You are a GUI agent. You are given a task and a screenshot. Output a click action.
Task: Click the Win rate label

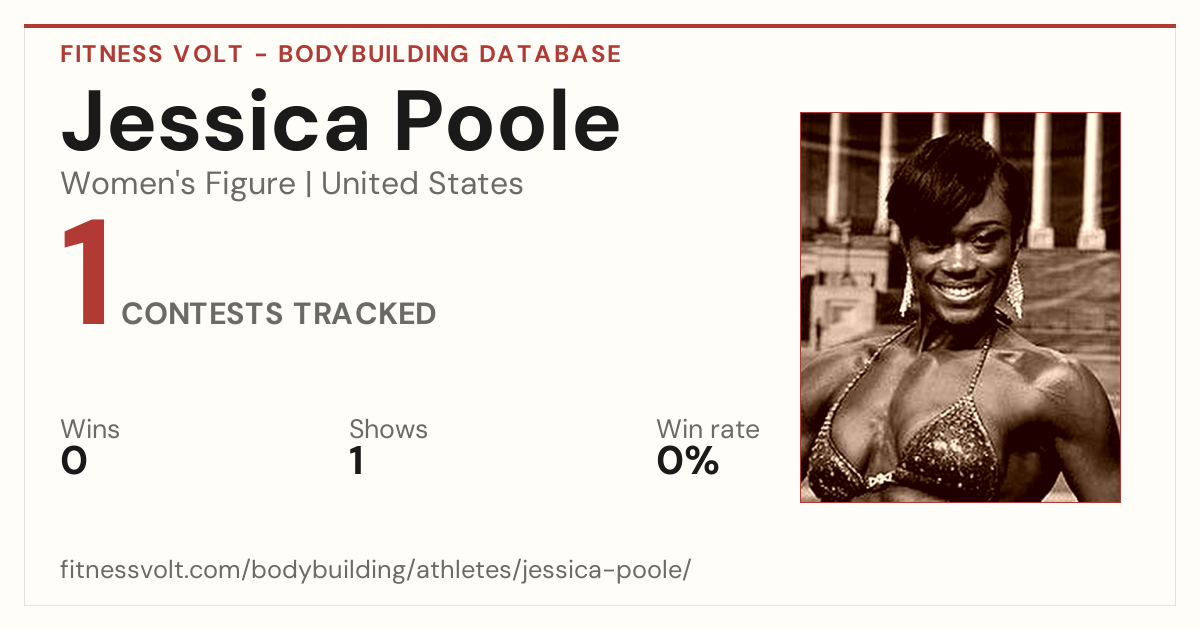click(x=708, y=429)
